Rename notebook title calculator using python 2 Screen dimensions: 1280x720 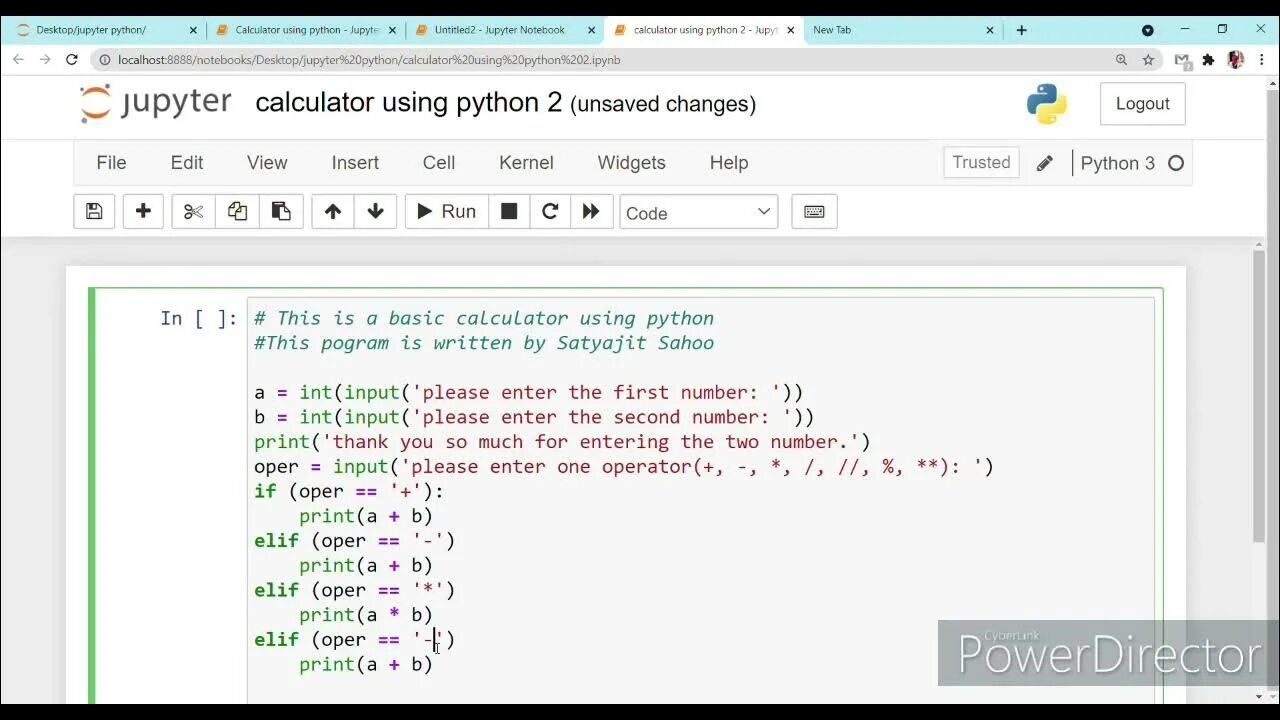coord(409,103)
